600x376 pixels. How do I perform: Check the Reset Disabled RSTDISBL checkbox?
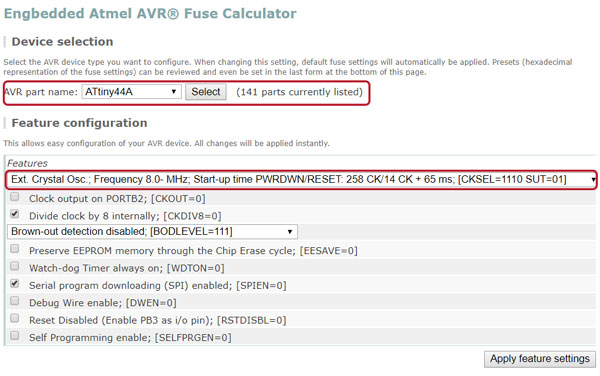point(15,318)
